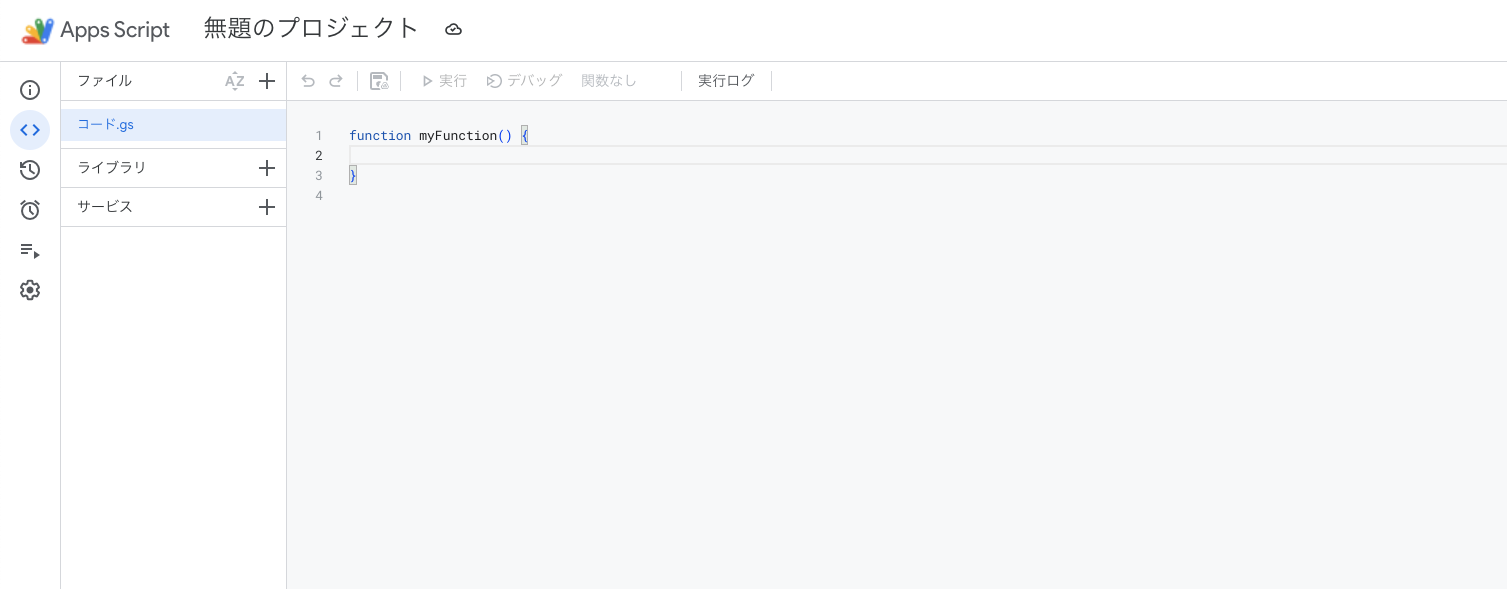Rename the 無題のプロジェクト title

[310, 29]
